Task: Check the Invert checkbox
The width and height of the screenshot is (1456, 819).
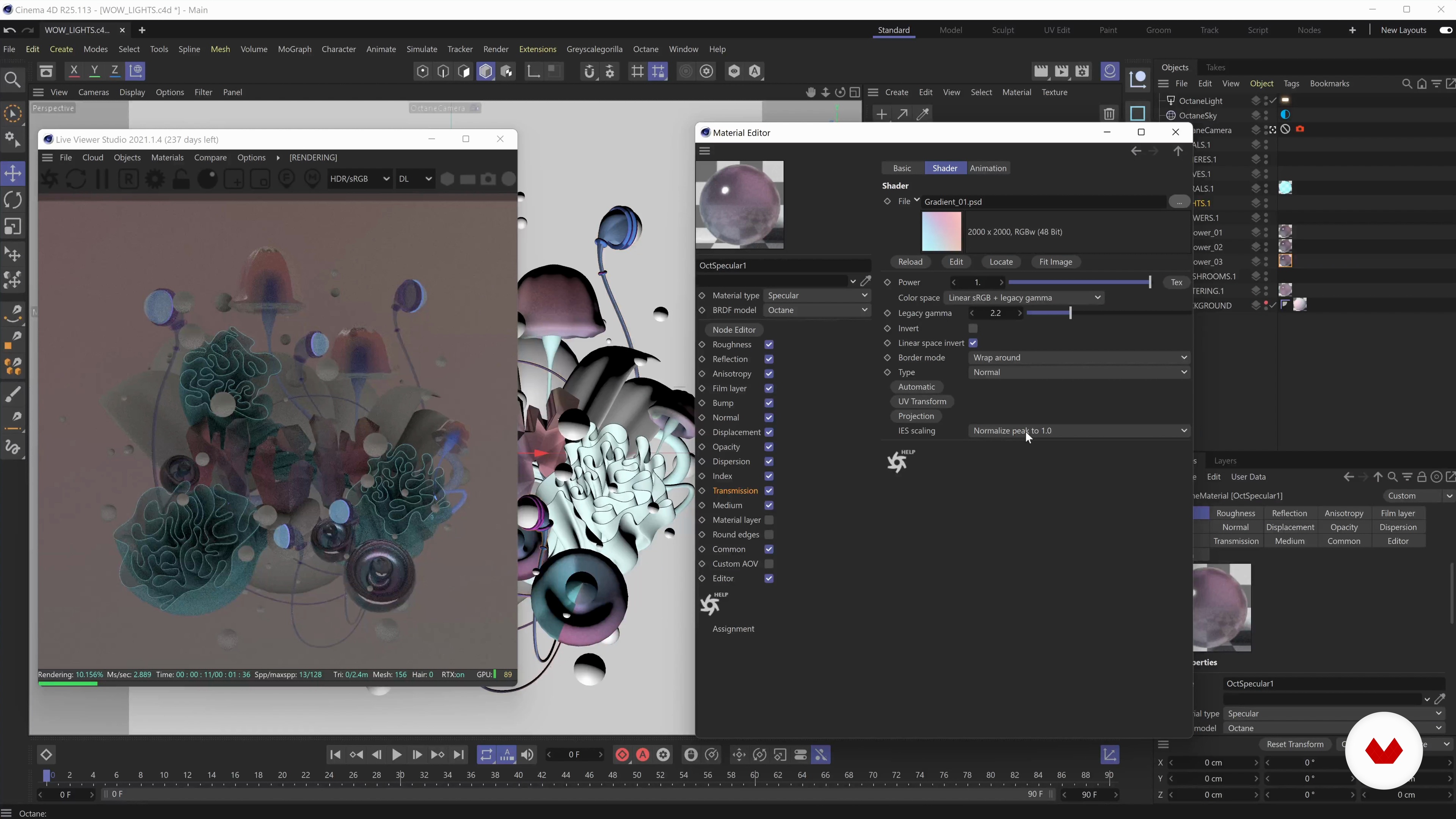Action: (x=973, y=328)
